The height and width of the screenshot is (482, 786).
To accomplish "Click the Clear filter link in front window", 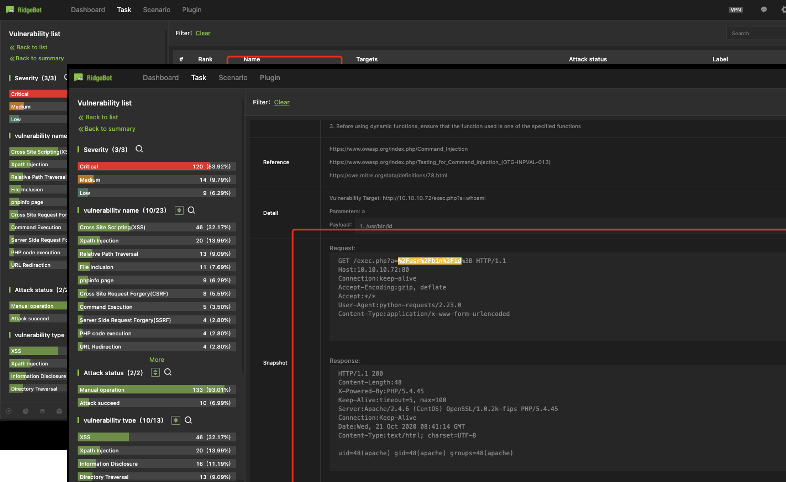I will [x=282, y=102].
